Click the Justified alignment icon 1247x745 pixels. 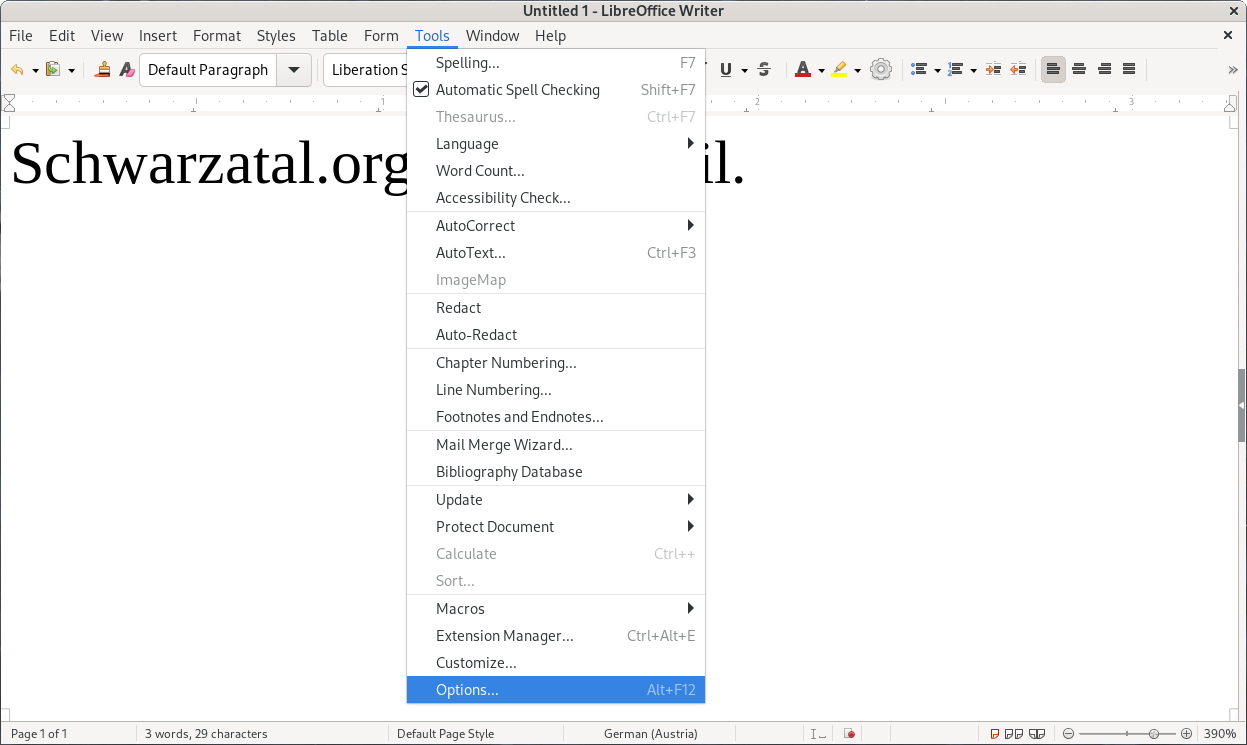(x=1129, y=70)
